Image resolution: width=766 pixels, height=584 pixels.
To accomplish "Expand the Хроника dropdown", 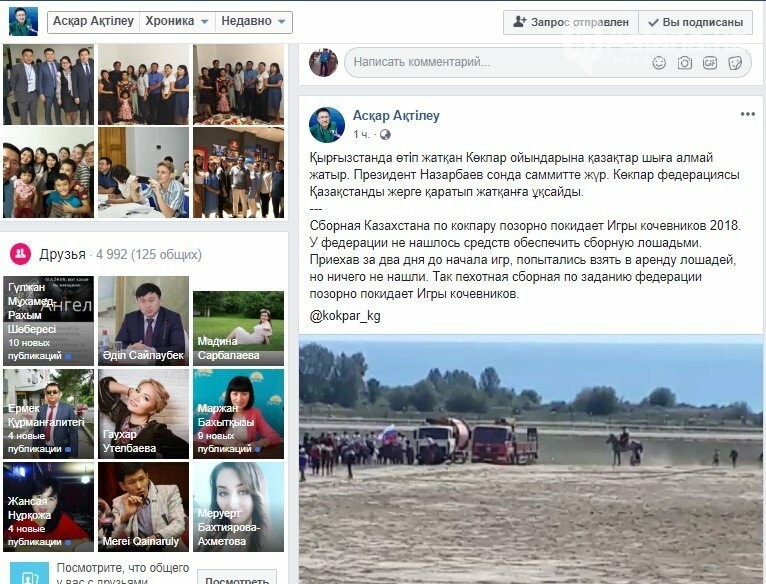I will tap(177, 22).
